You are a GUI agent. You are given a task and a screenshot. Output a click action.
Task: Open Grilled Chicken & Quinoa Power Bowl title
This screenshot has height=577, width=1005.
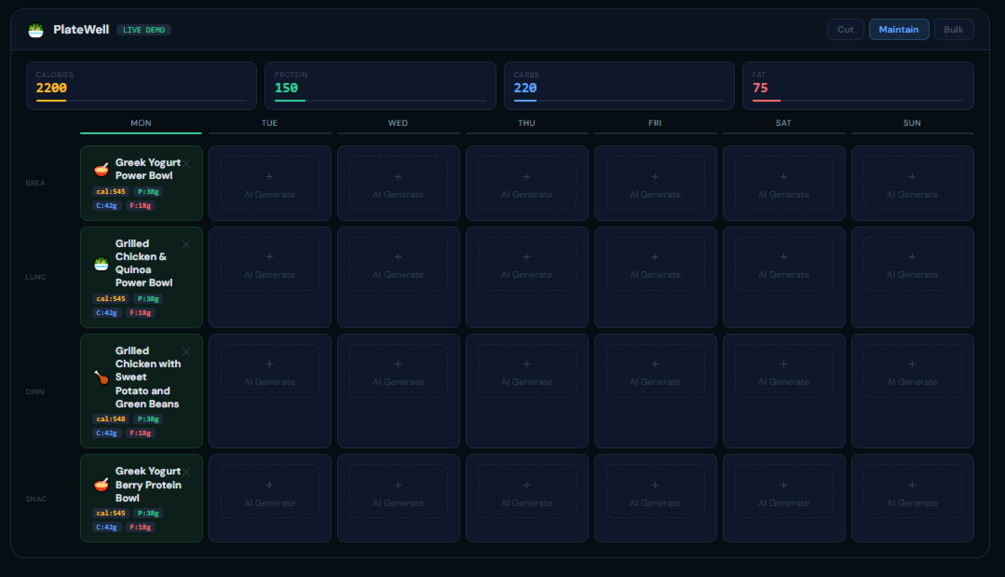pyautogui.click(x=144, y=263)
